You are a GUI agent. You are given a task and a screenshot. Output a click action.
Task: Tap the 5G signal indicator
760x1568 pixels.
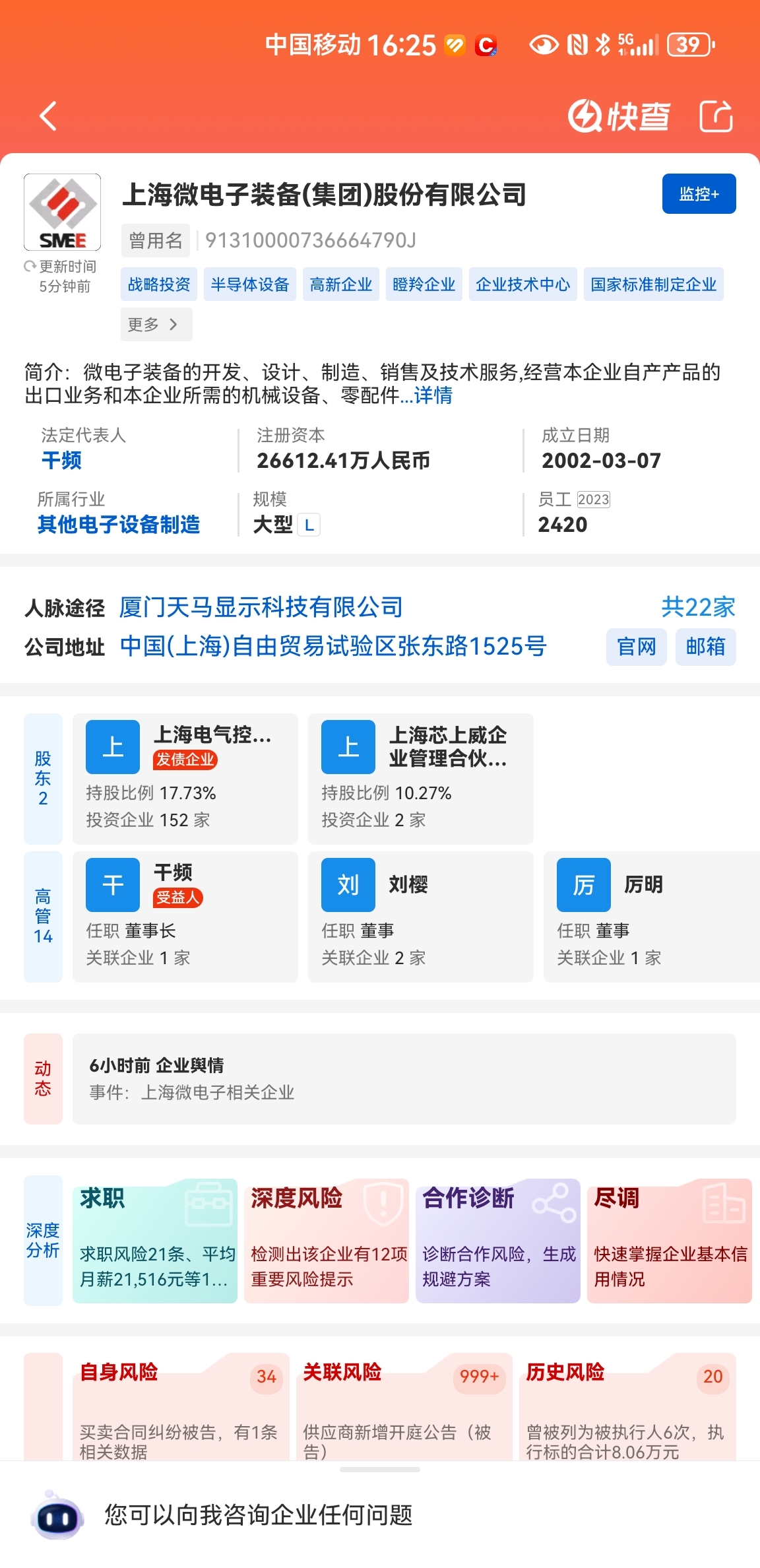638,45
